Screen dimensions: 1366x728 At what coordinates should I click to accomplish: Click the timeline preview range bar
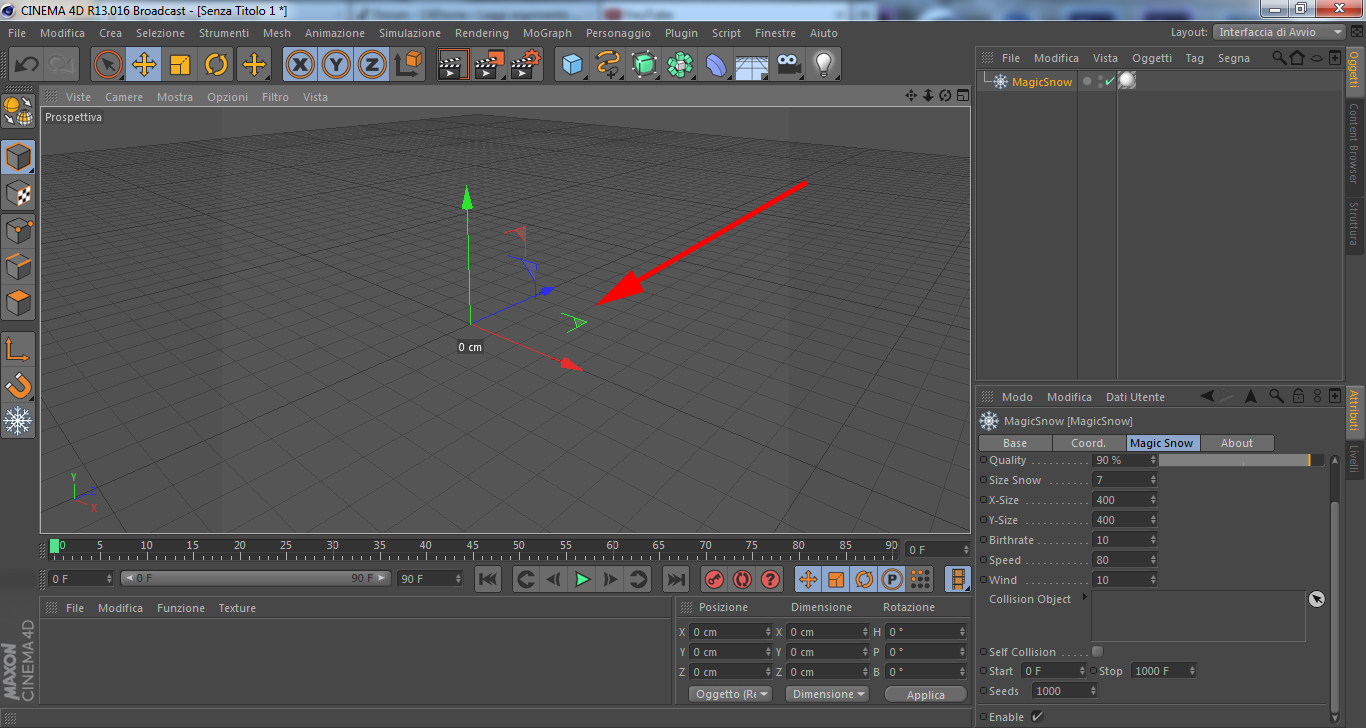pos(255,578)
